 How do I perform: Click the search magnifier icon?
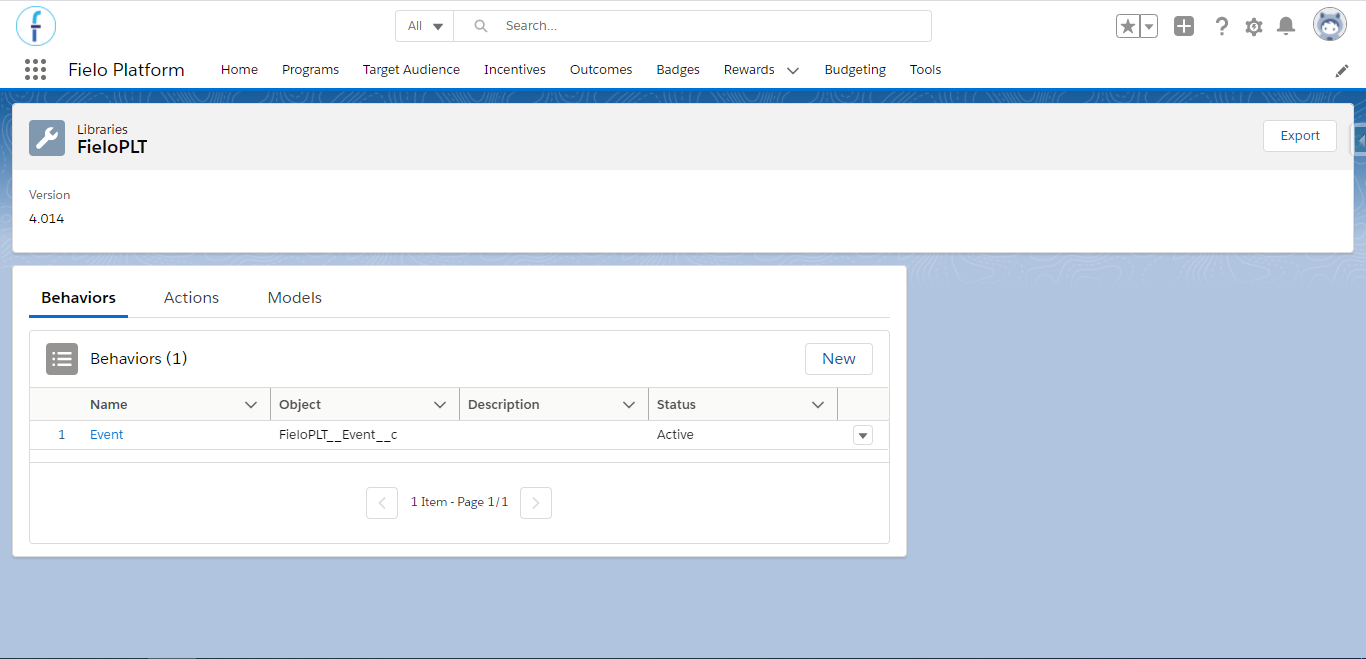[481, 26]
